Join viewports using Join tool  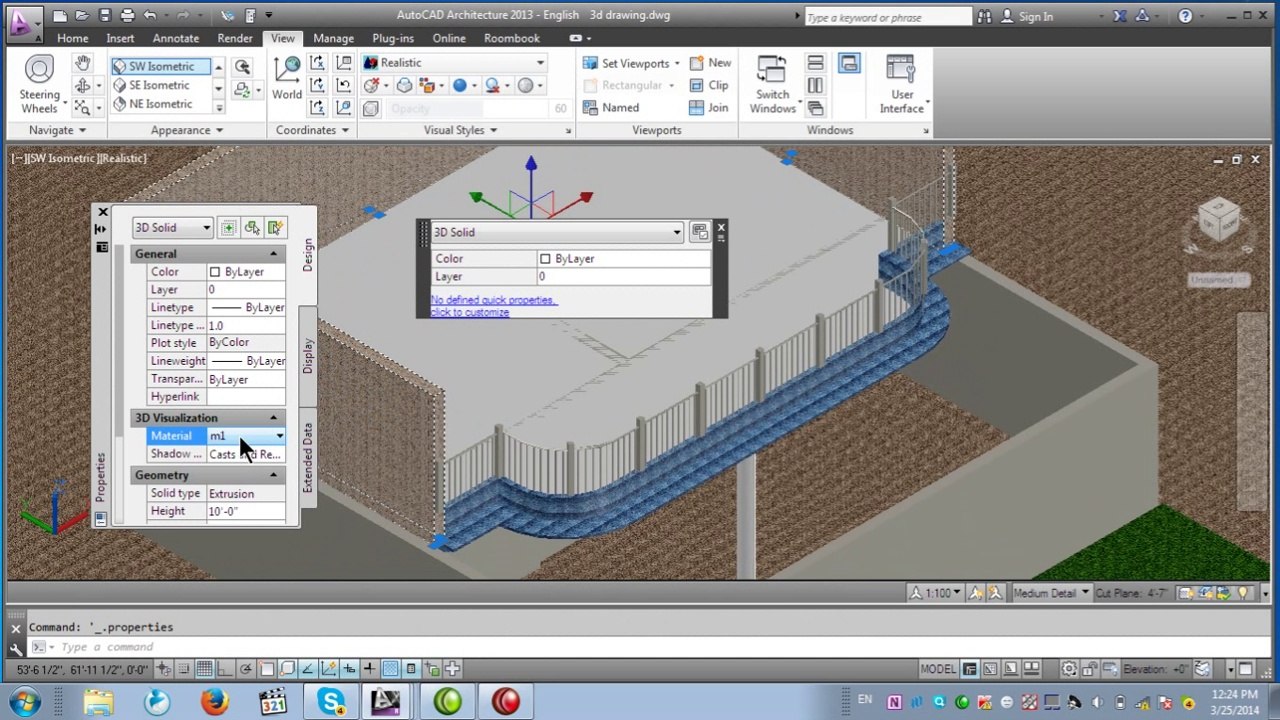point(709,108)
